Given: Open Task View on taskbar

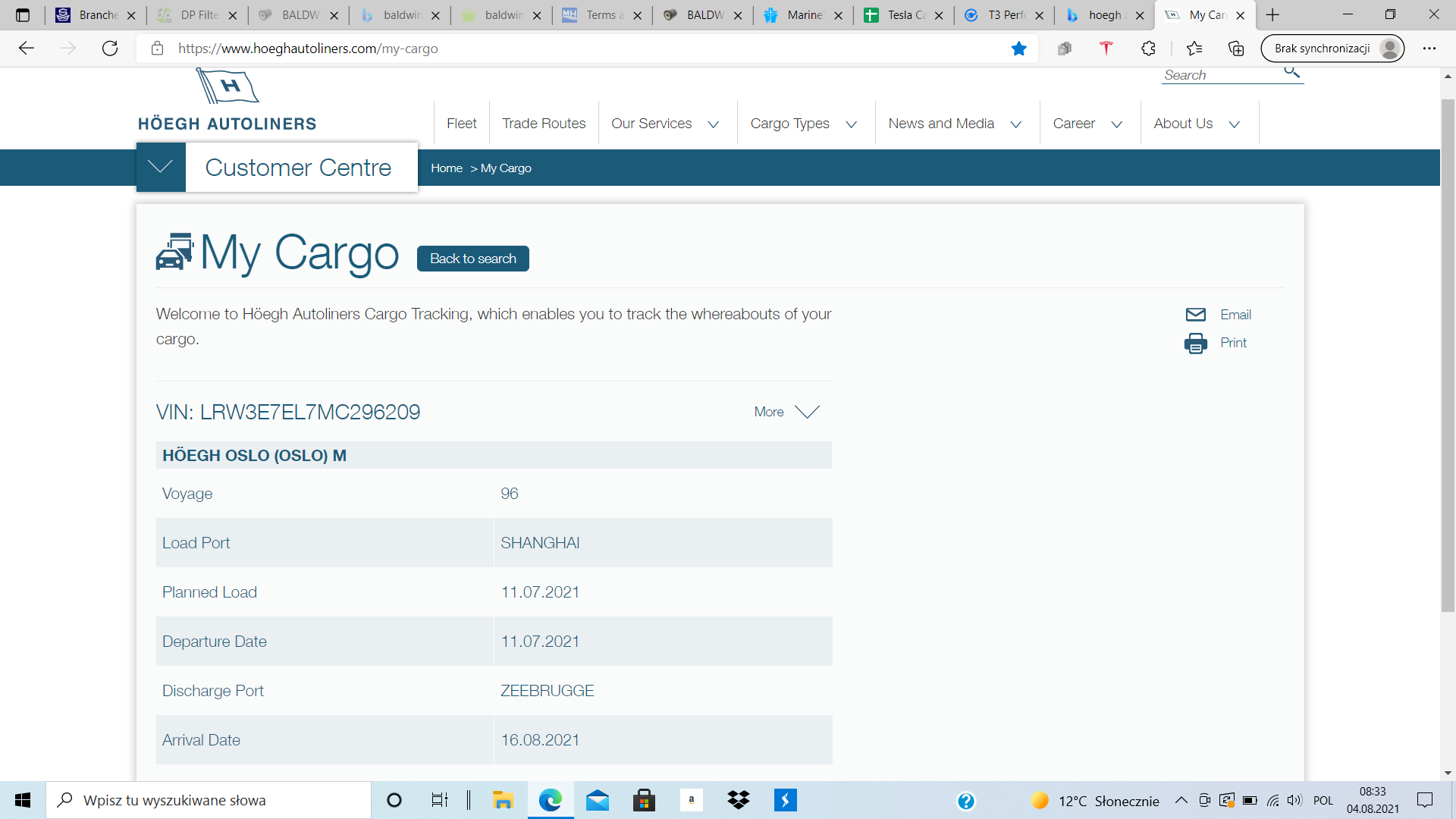Looking at the screenshot, I should click(439, 800).
